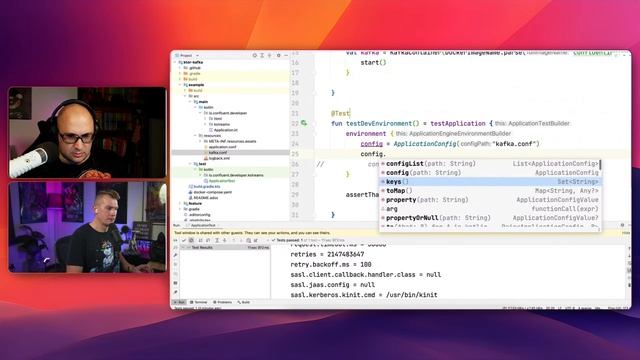The width and height of the screenshot is (640, 360).
Task: Collapse the resources folder
Action: coord(195,136)
